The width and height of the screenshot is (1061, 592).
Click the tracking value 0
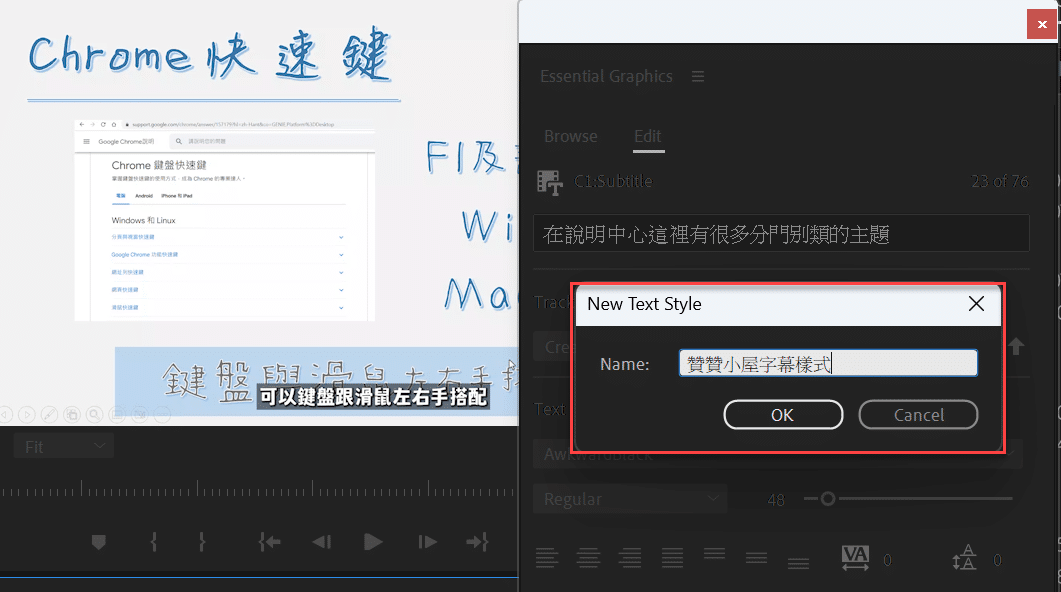[887, 560]
